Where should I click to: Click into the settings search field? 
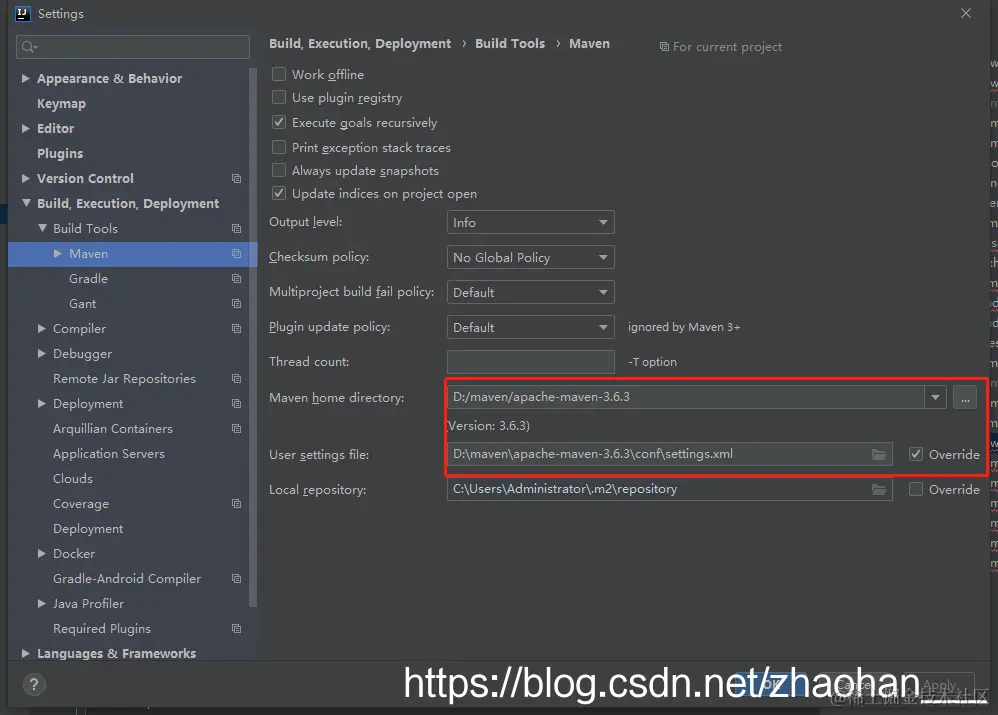(x=132, y=47)
